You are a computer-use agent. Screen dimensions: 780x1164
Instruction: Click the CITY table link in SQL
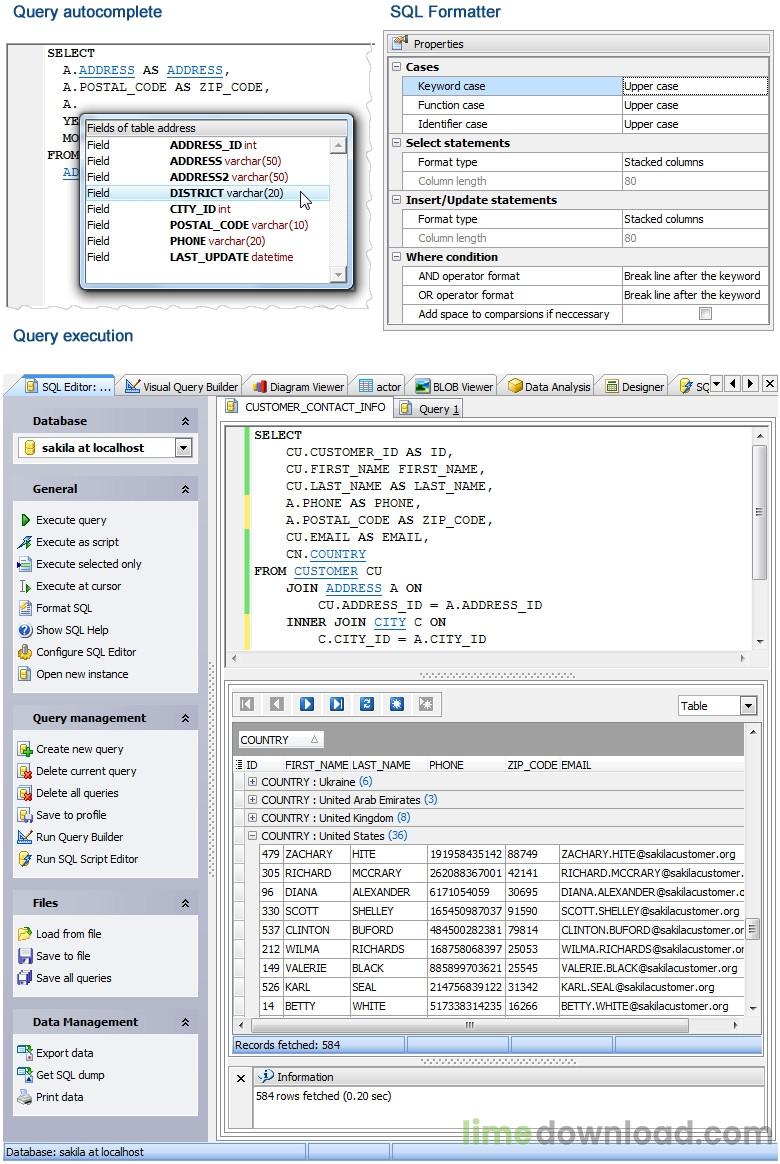point(390,622)
